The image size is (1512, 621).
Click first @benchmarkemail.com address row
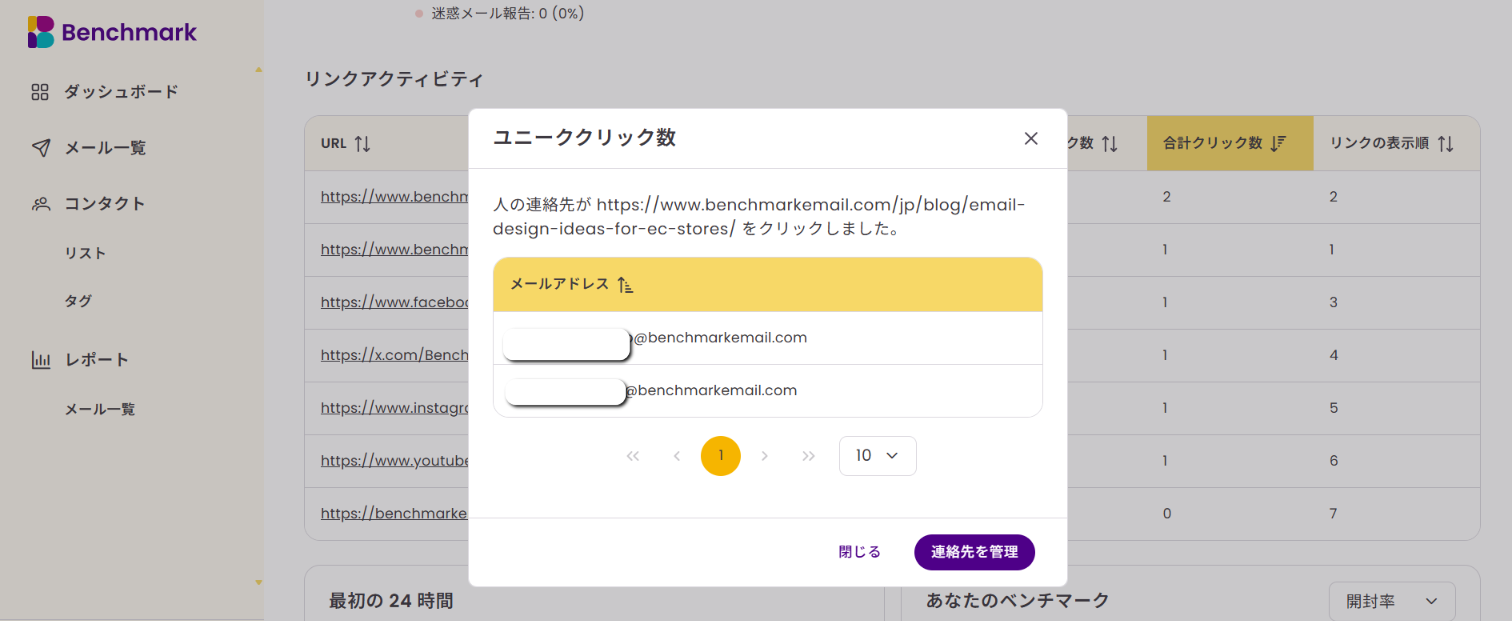(x=768, y=338)
